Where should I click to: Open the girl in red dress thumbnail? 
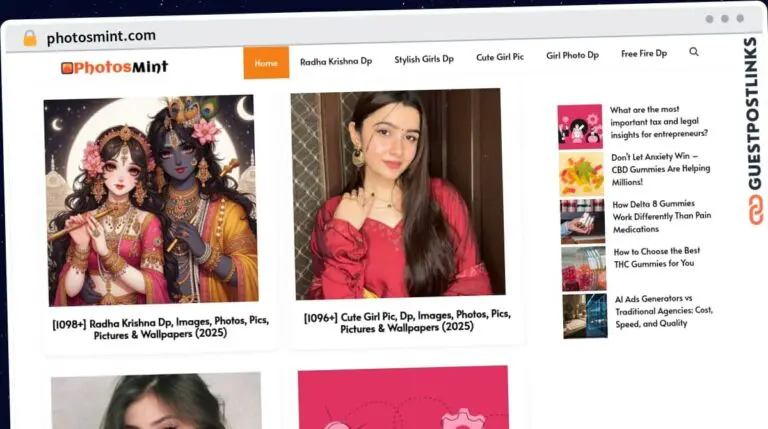point(398,194)
